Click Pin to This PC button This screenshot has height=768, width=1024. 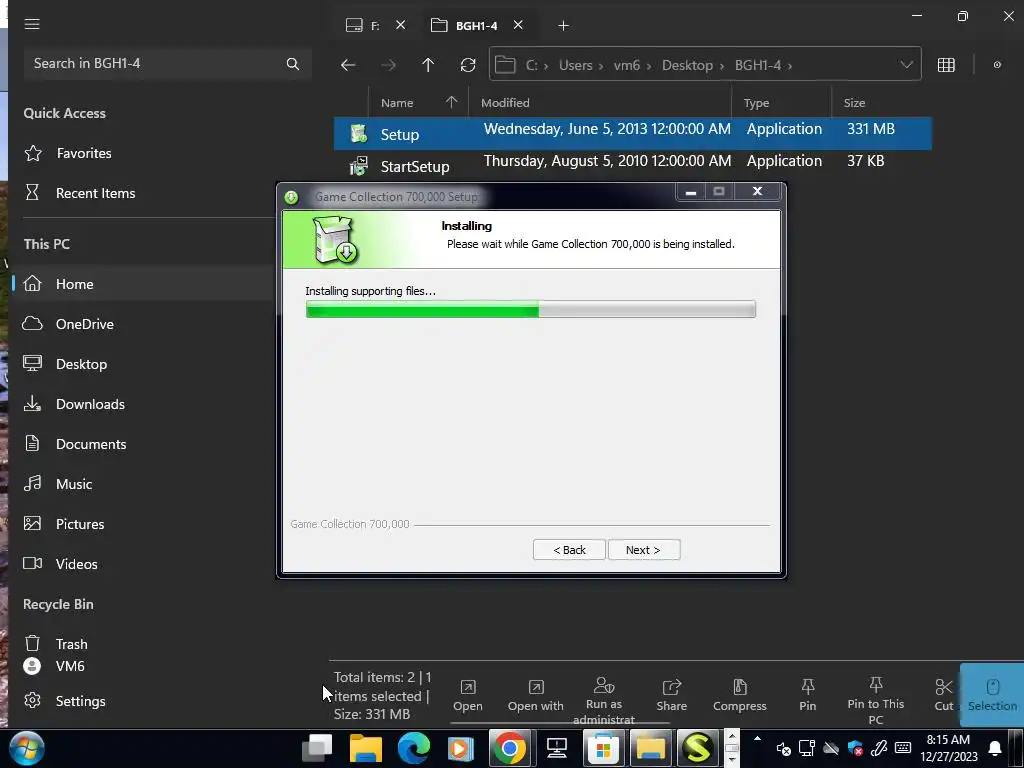pos(876,701)
